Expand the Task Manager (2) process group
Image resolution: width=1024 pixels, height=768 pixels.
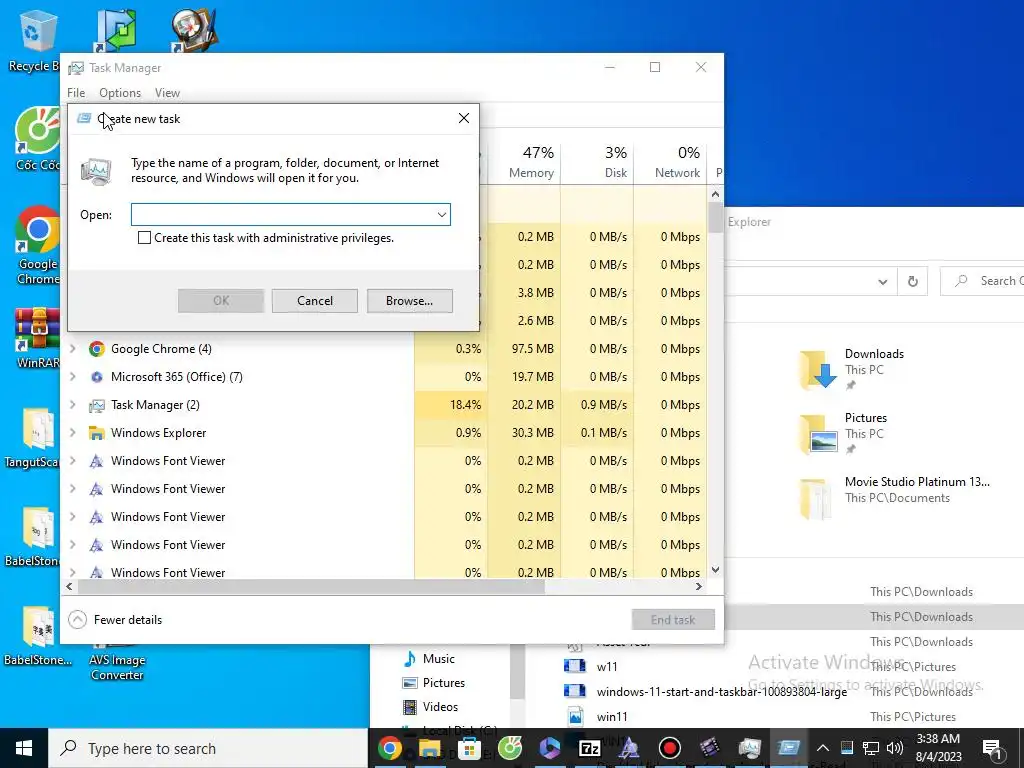(x=73, y=405)
